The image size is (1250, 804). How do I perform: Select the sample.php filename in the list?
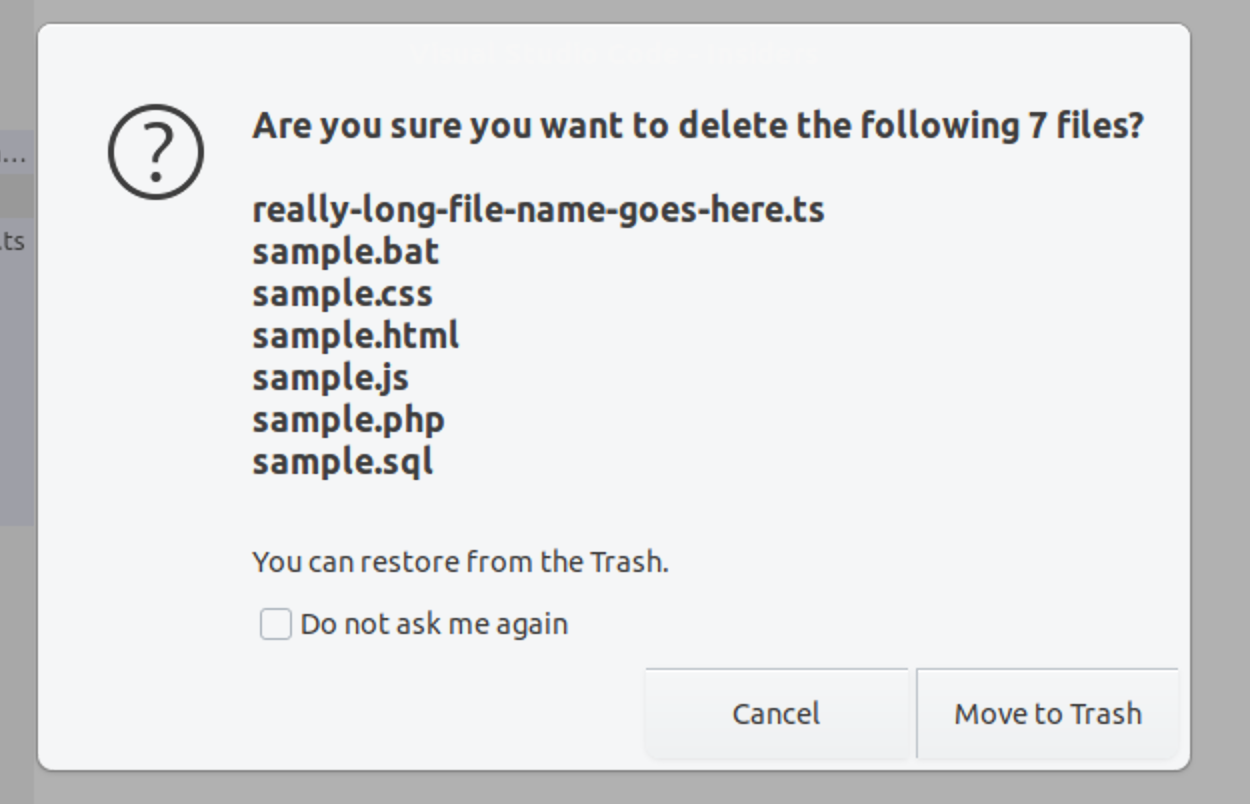[346, 420]
